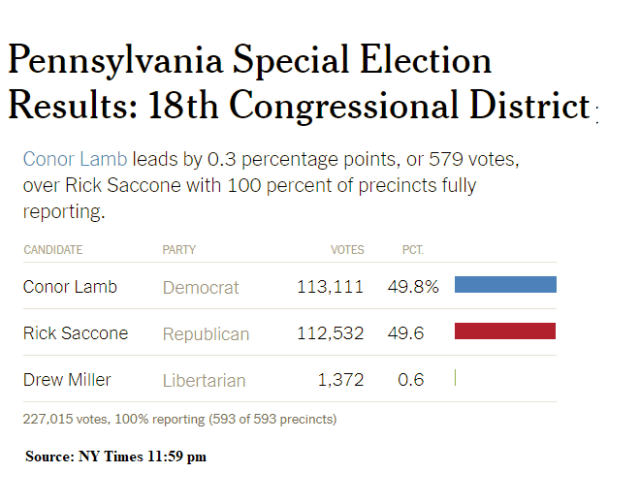Click the Republican party label
640x504 pixels.
206,334
